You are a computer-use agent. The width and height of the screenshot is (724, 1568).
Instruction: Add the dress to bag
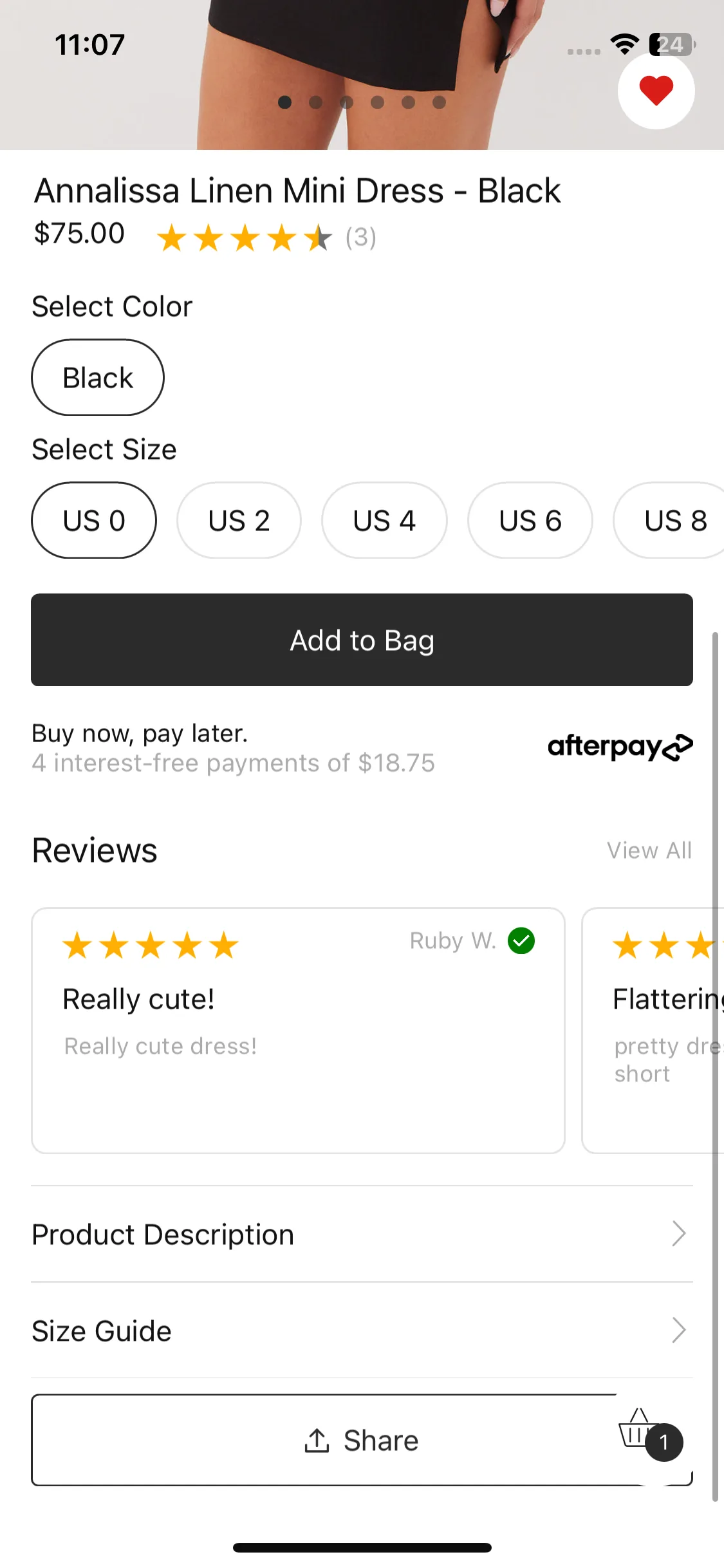coord(362,640)
